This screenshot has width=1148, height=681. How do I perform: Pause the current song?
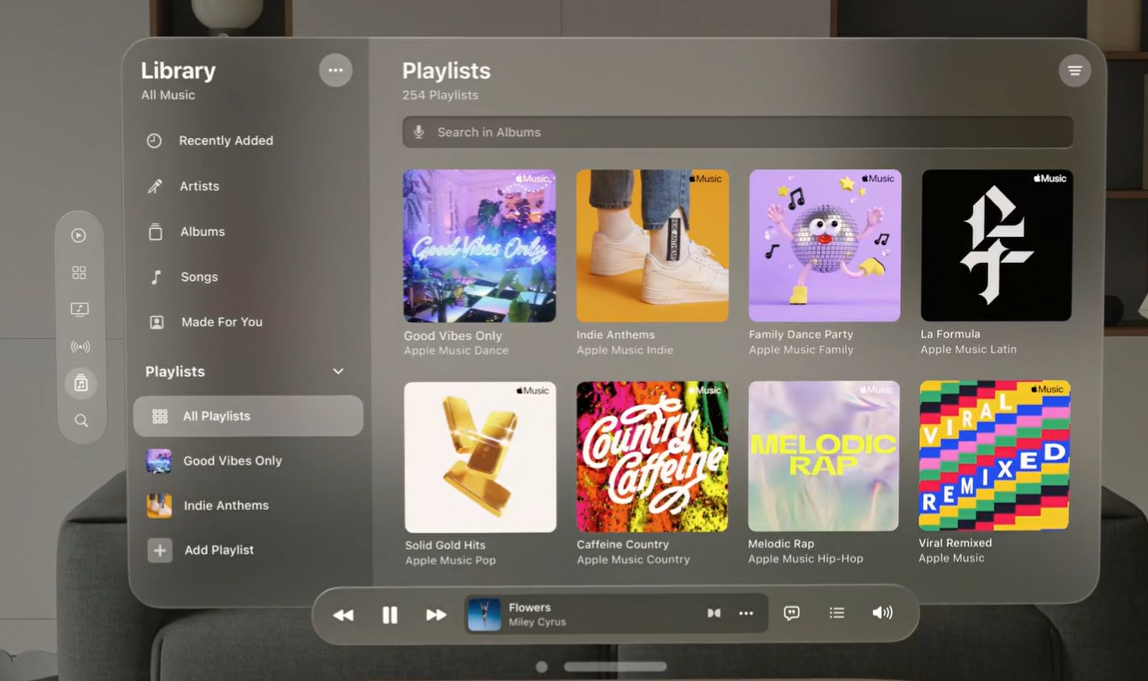[x=390, y=615]
